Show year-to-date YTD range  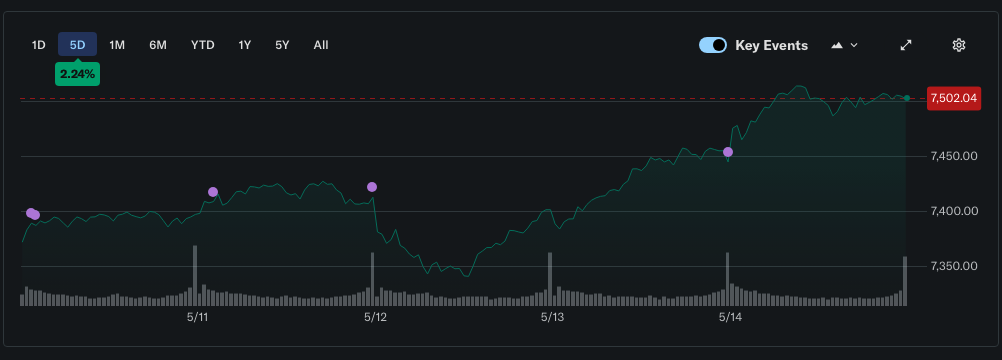tap(203, 45)
